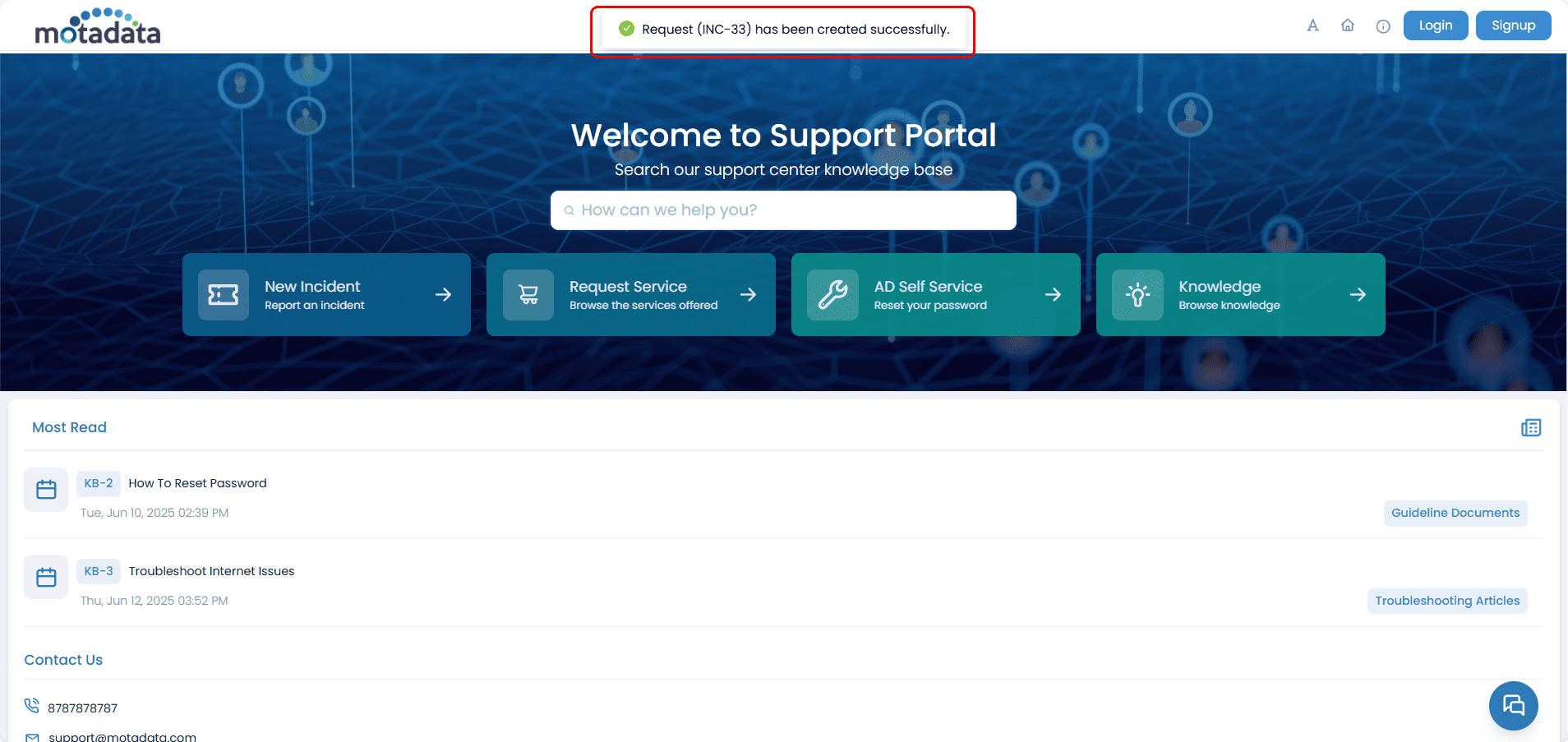Click the email icon next to support address
Screen dimensions: 1568x742
(32, 735)
